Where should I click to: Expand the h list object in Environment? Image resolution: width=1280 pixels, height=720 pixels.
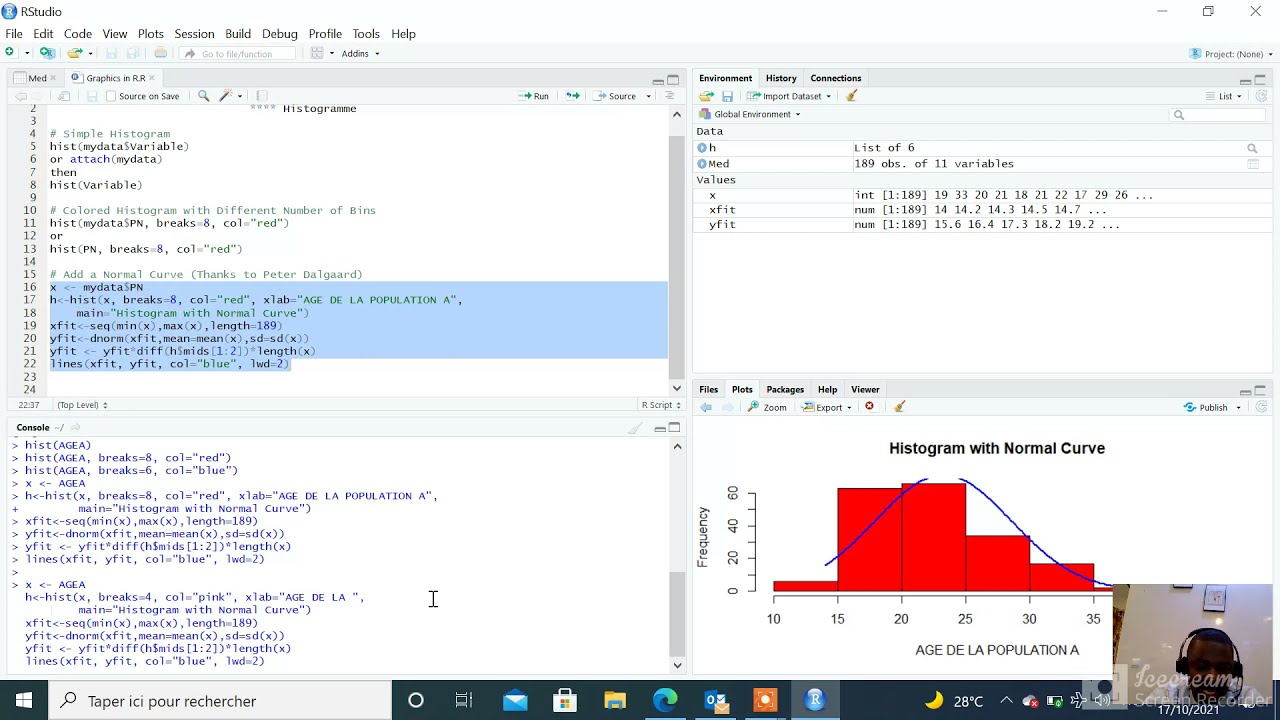point(702,148)
